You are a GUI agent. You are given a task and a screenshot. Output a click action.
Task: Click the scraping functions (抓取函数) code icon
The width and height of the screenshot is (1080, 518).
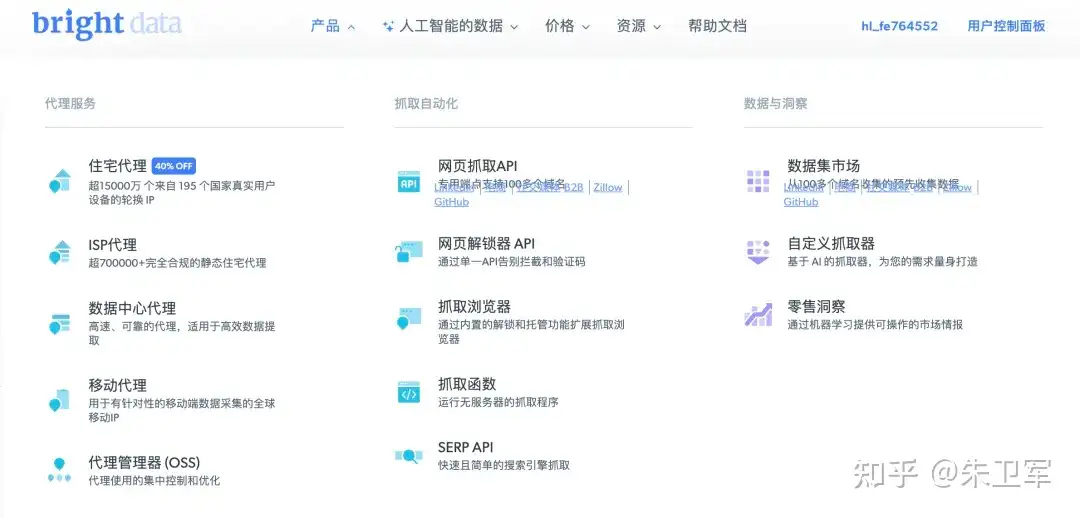(x=408, y=392)
